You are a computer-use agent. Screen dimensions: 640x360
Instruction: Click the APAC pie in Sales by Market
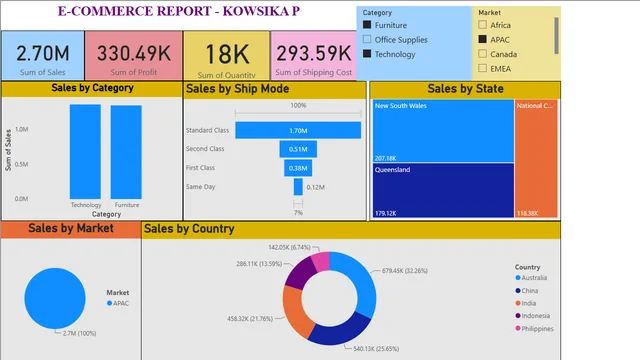coord(55,298)
